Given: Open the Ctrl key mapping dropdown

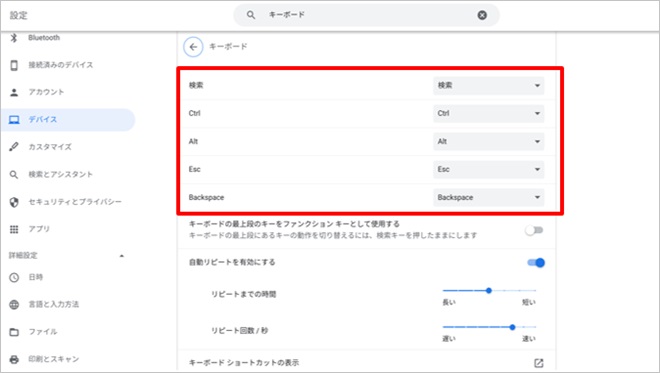Looking at the screenshot, I should coord(488,113).
